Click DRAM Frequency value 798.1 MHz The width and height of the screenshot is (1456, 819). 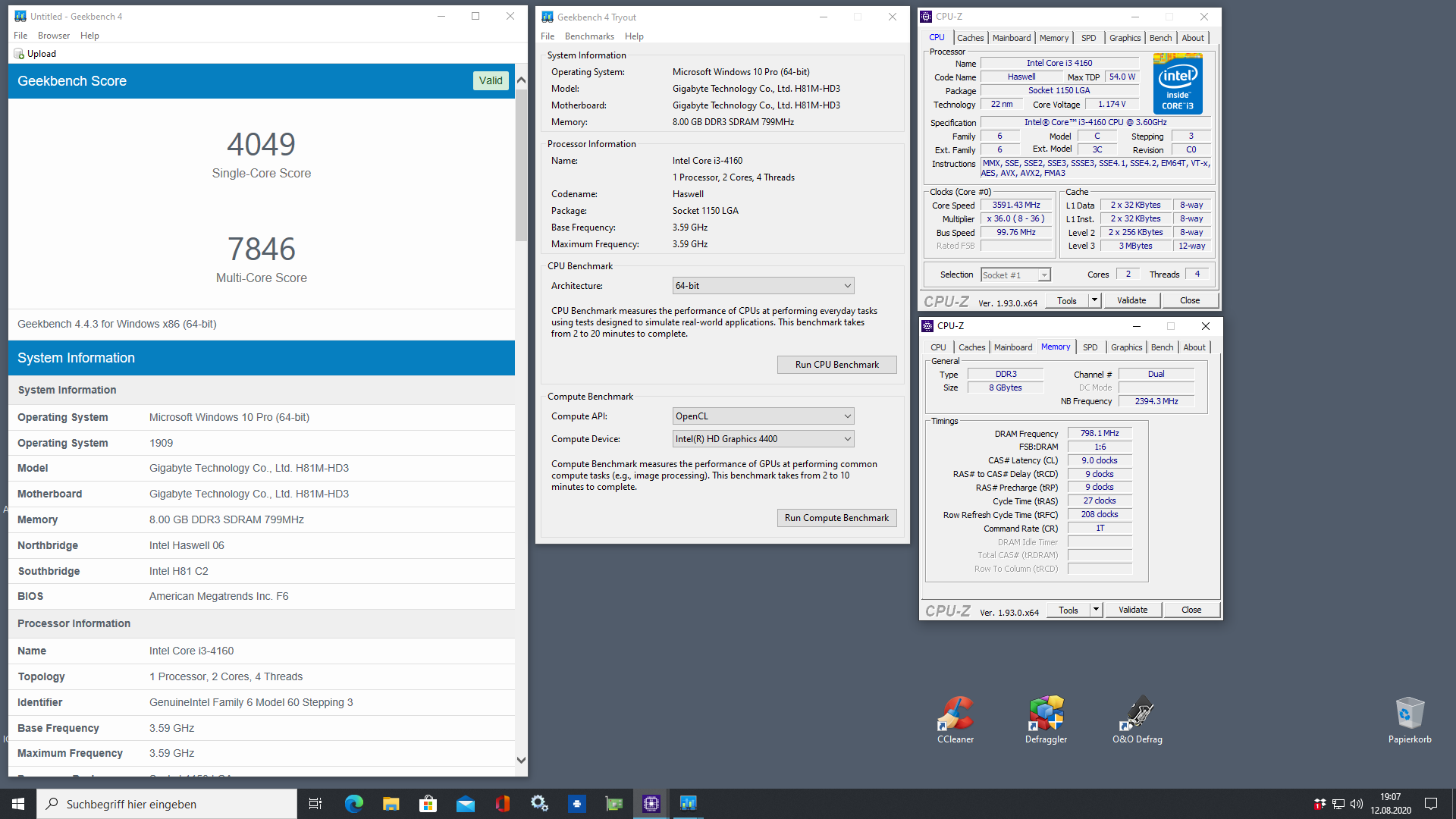click(1100, 434)
